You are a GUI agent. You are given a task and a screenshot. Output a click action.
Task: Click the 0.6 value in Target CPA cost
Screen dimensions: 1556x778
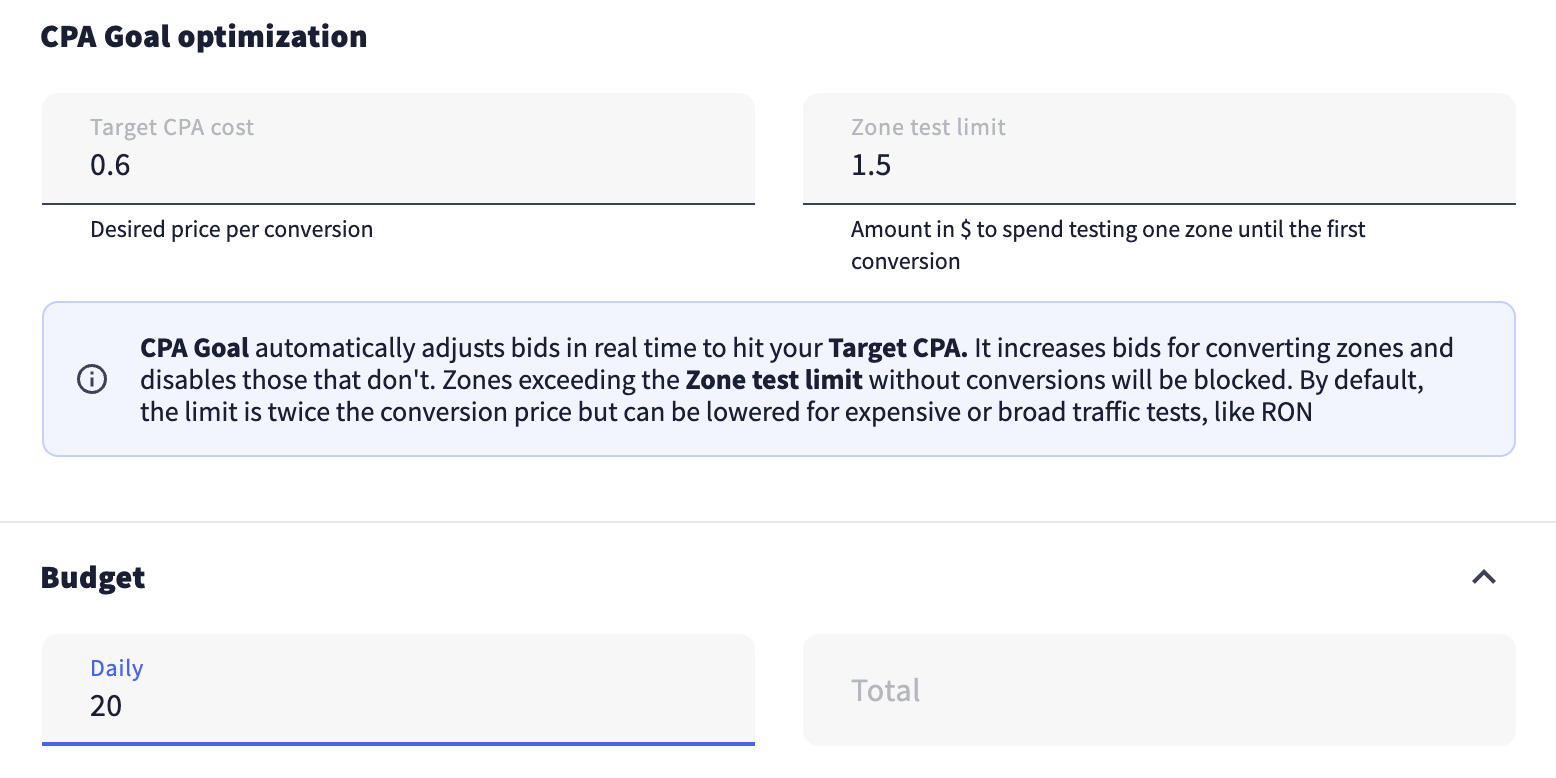point(110,165)
